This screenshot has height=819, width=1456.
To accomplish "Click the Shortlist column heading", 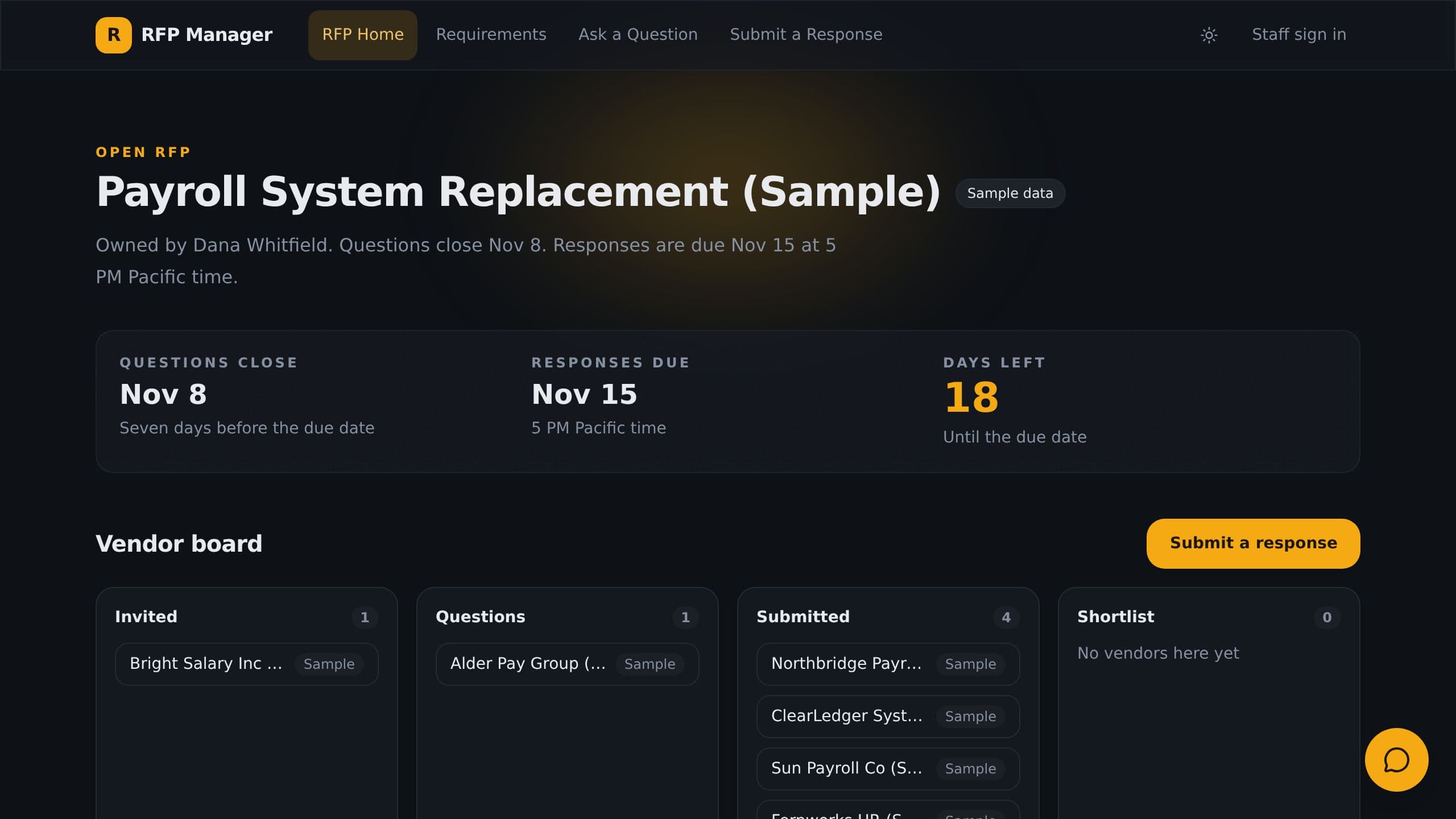I will (x=1116, y=617).
